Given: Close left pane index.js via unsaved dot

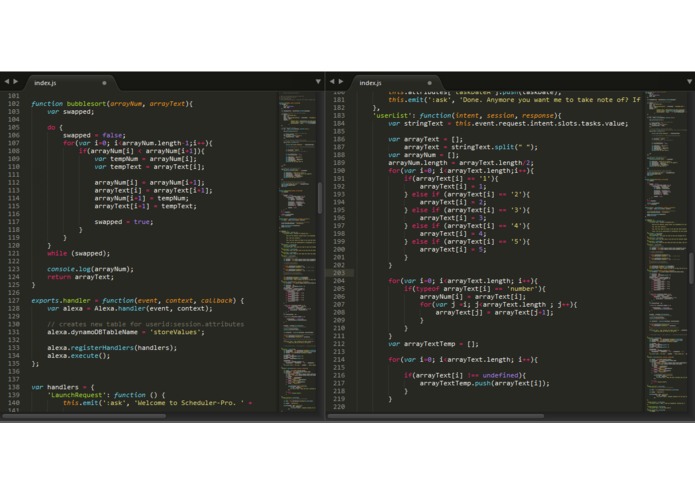Looking at the screenshot, I should pos(104,83).
